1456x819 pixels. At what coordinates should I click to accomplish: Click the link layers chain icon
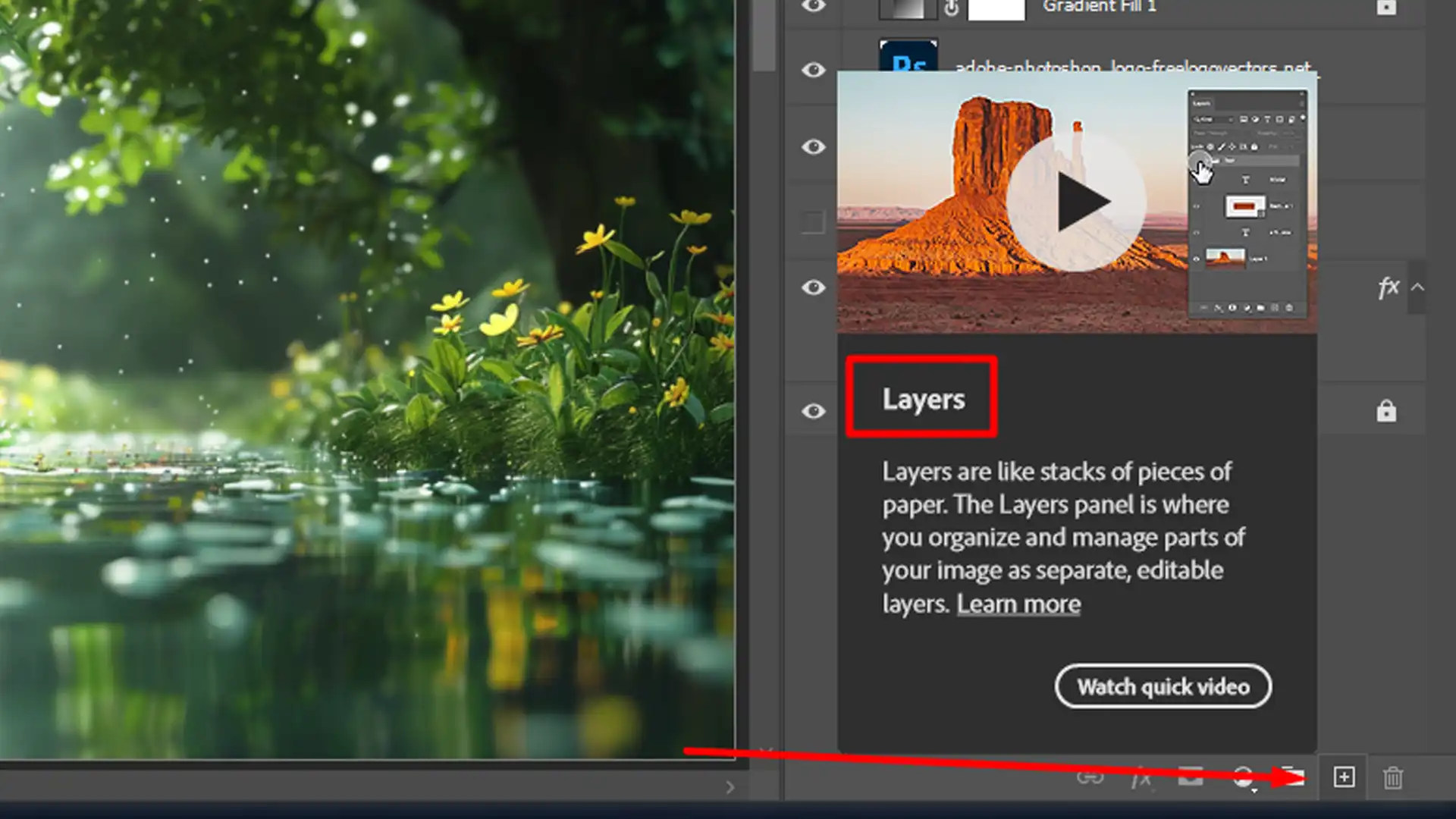coord(1090,778)
